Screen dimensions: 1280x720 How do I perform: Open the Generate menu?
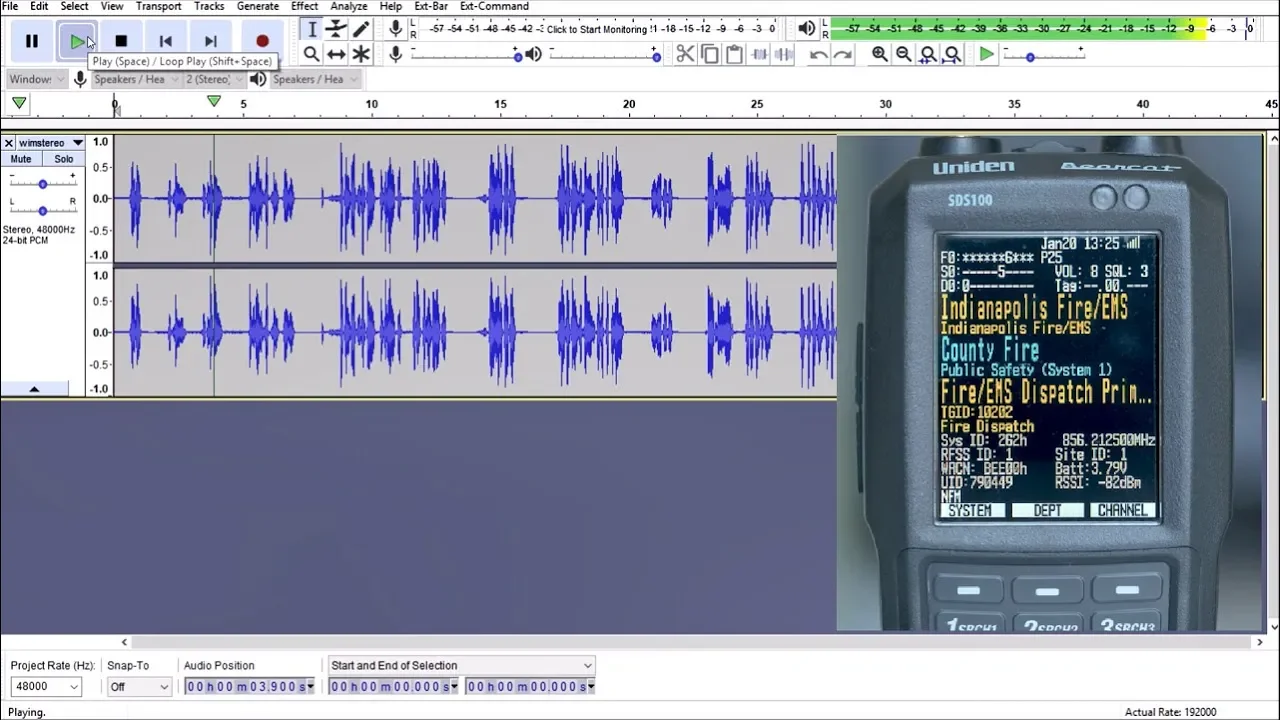pos(258,6)
